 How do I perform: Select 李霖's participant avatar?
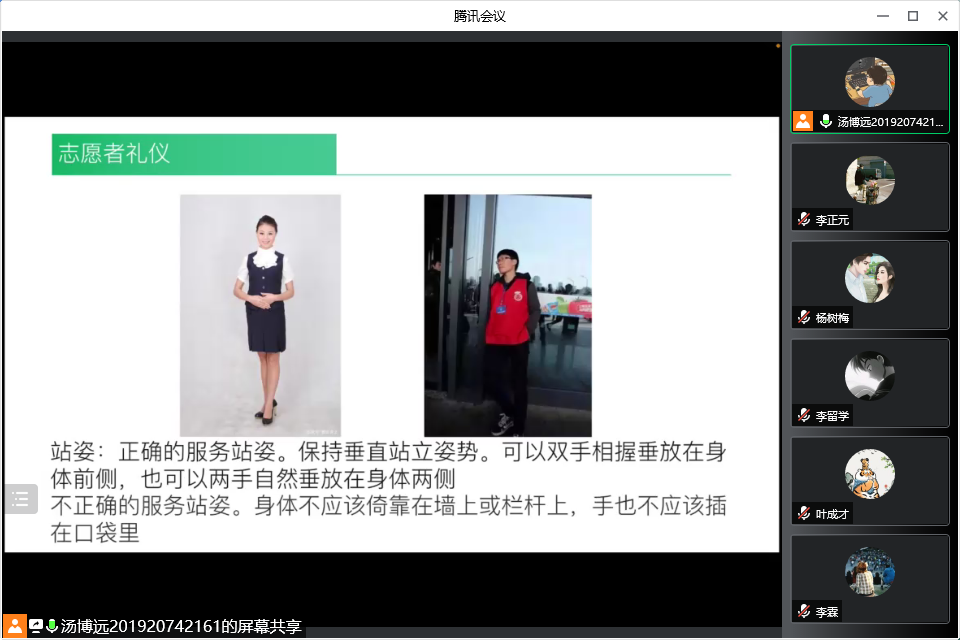(869, 572)
